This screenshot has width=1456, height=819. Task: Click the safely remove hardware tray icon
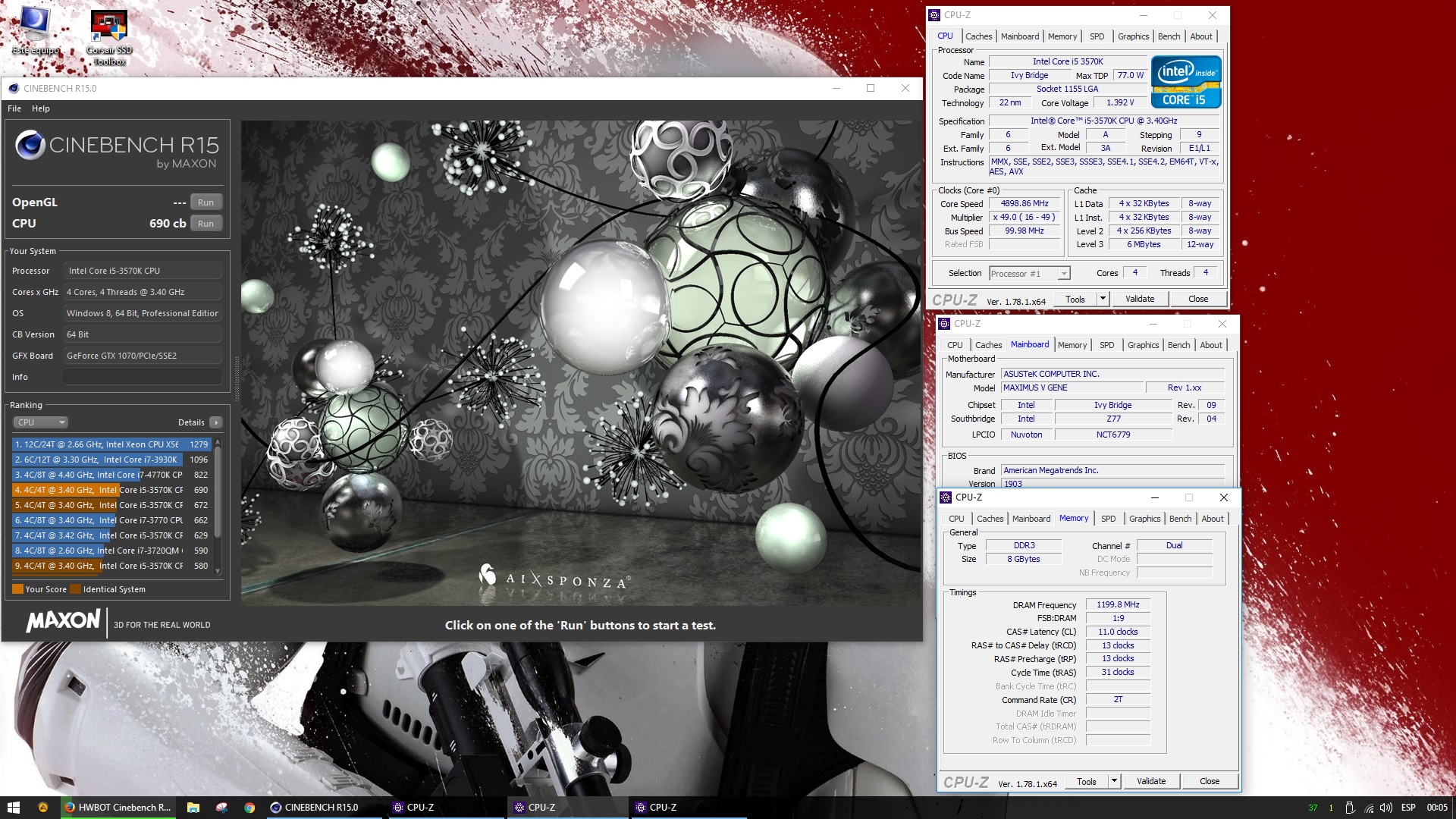[1350, 808]
